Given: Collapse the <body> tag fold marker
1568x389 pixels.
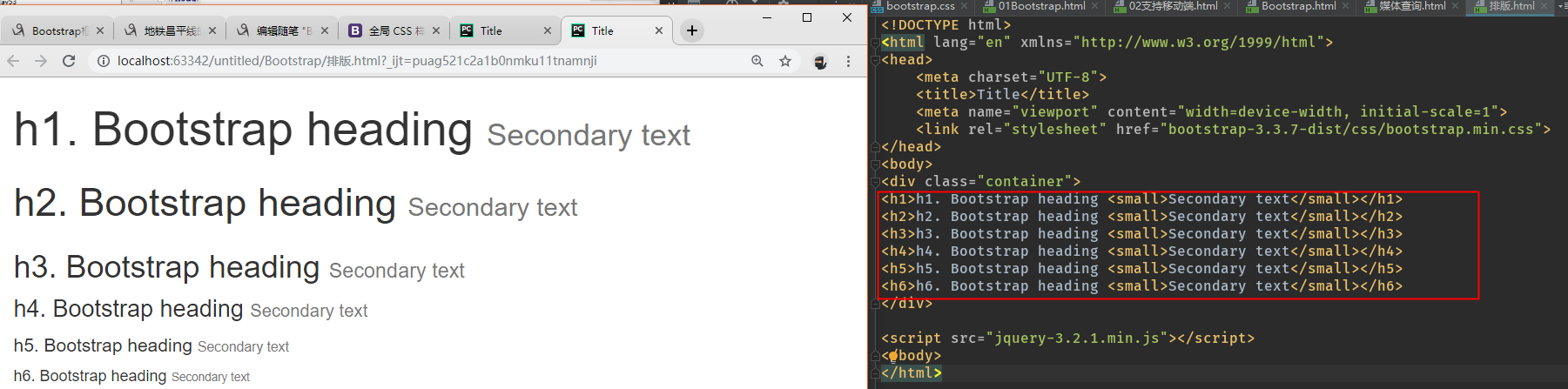Looking at the screenshot, I should click(x=875, y=164).
